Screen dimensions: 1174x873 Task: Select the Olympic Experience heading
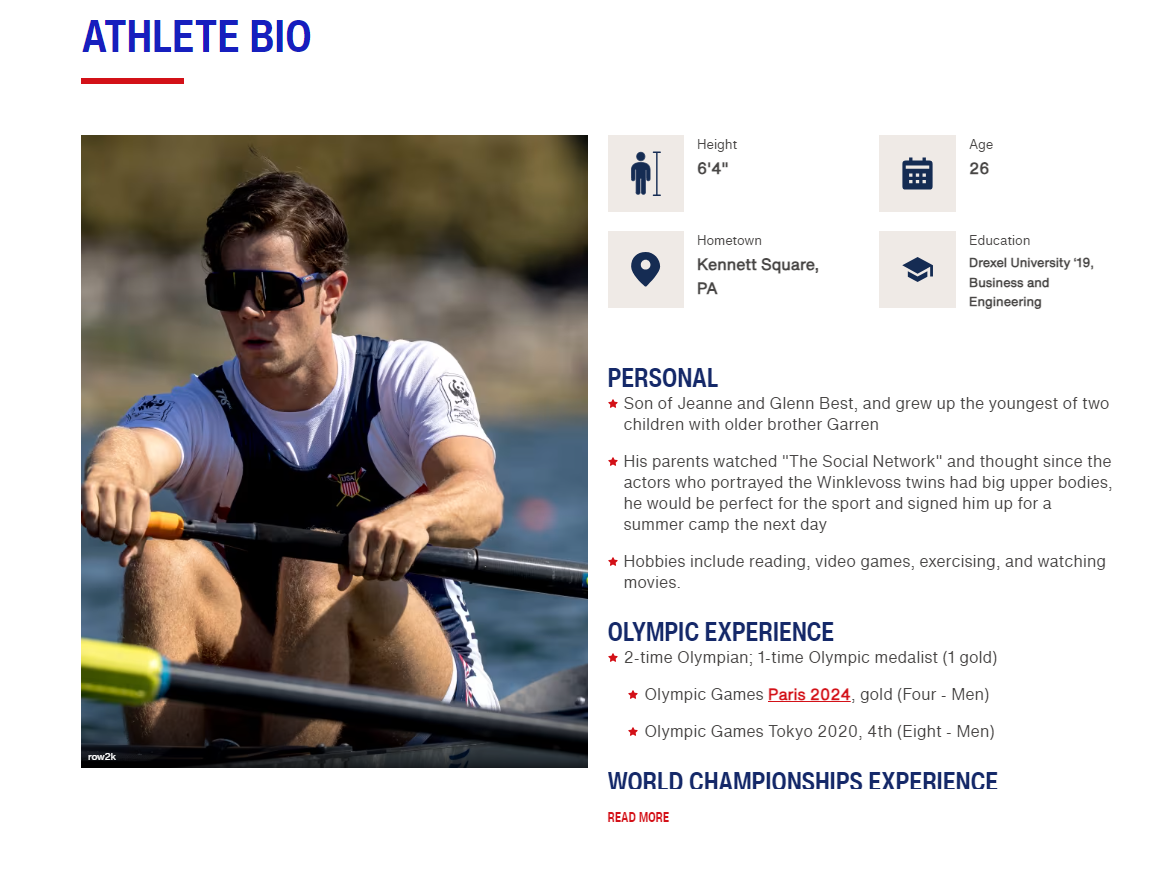(720, 632)
